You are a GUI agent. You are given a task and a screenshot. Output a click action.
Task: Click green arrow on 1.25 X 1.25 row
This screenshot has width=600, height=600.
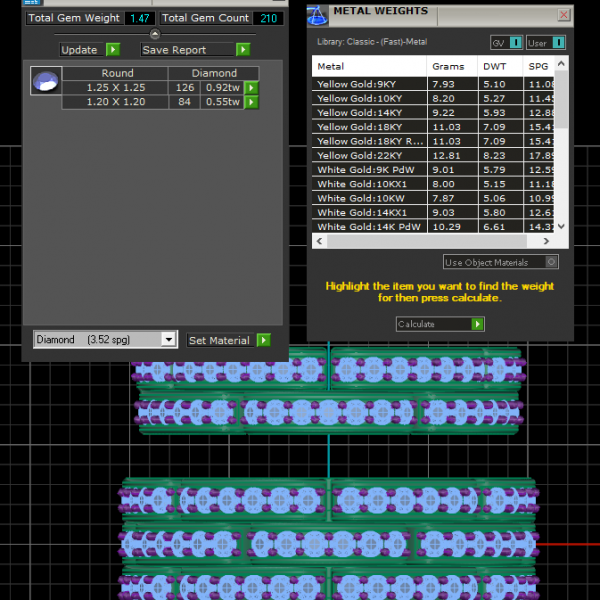(x=251, y=88)
